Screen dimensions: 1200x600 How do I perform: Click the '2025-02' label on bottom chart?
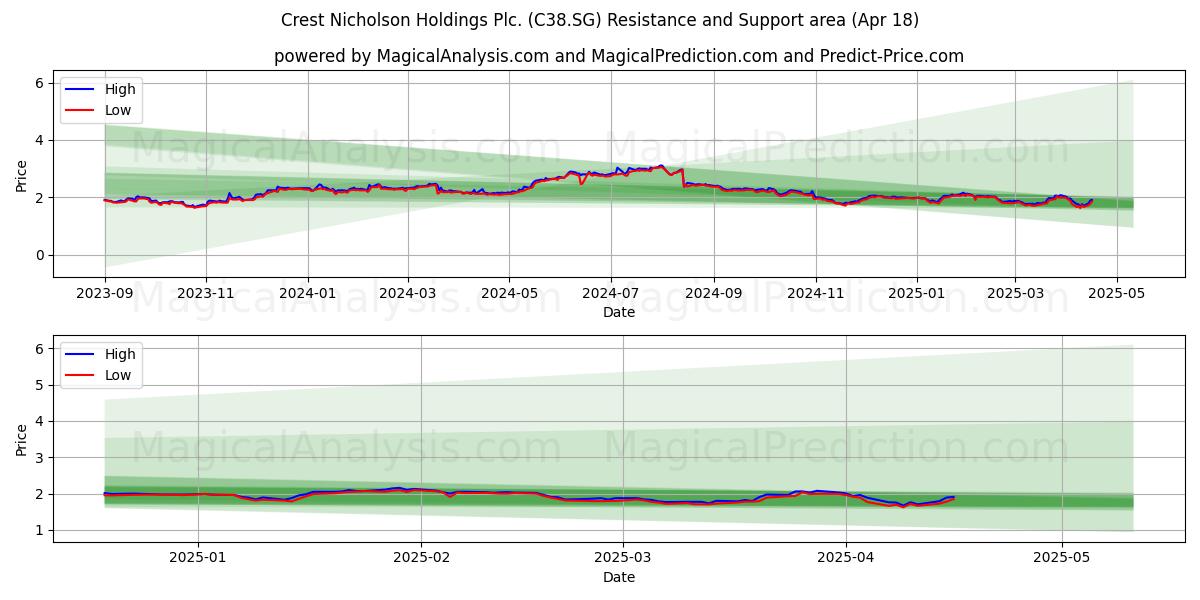(421, 559)
